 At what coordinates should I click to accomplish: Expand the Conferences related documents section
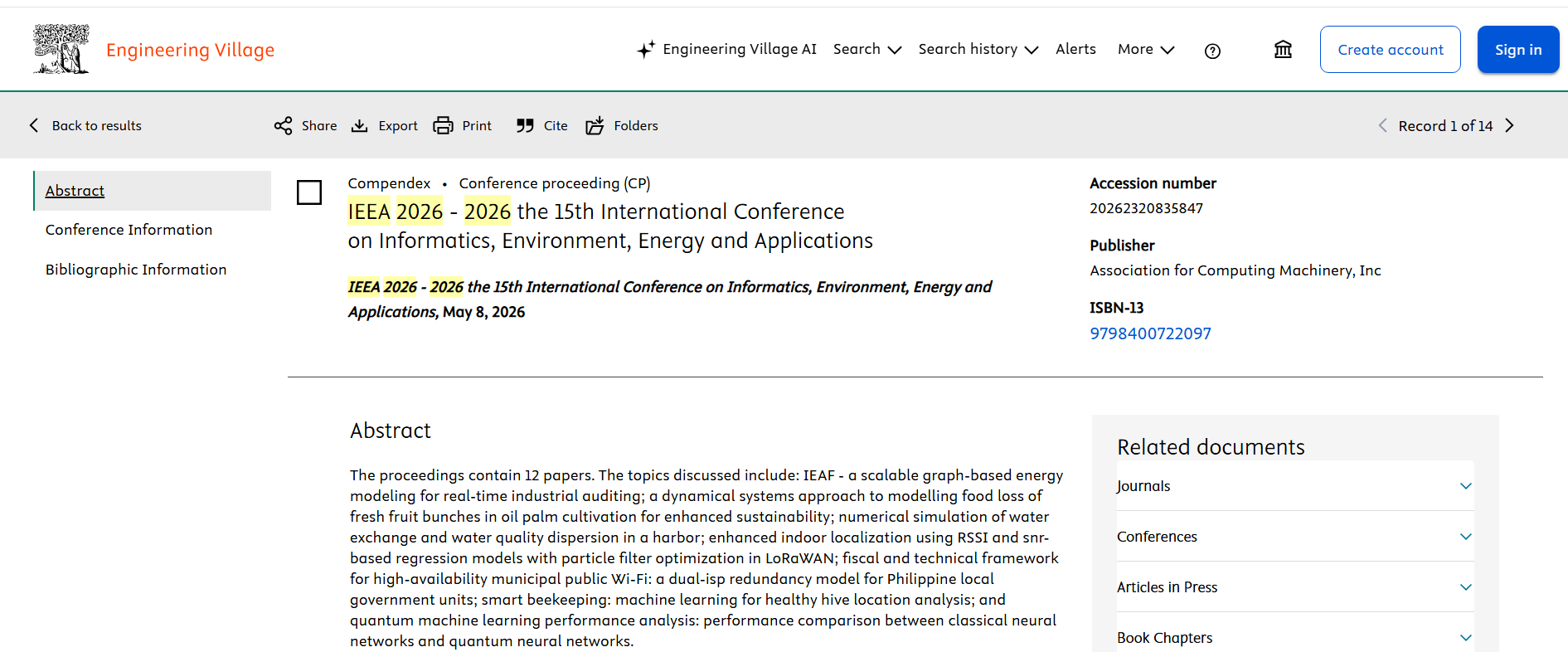1295,537
